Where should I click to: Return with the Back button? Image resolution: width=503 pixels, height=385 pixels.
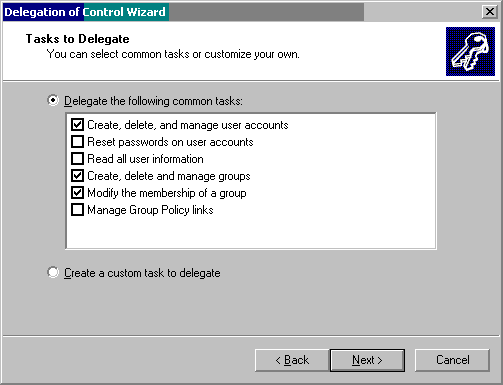(292, 360)
